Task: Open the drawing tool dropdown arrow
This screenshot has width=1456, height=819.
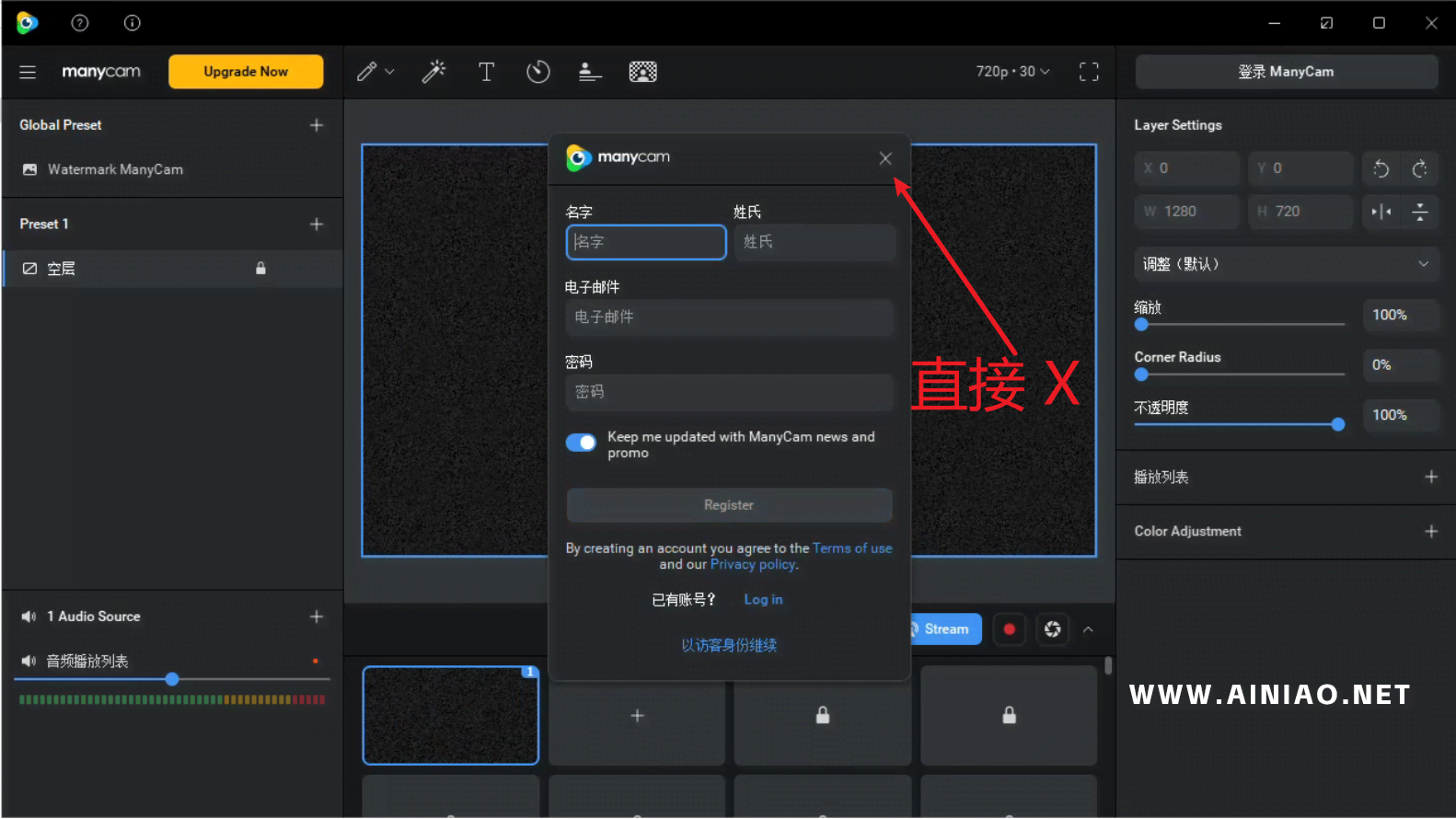Action: (x=389, y=72)
